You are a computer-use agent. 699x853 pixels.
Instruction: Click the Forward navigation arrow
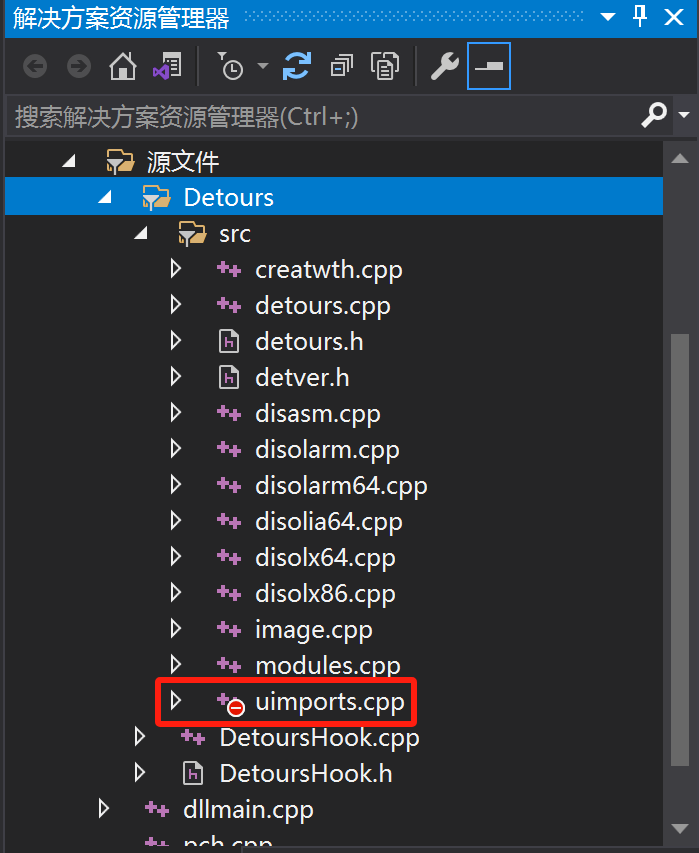click(x=79, y=66)
